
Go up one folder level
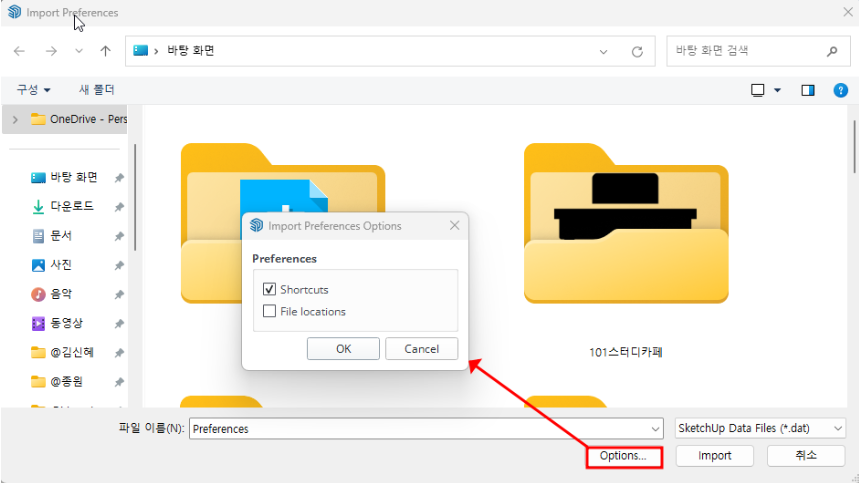(x=105, y=51)
